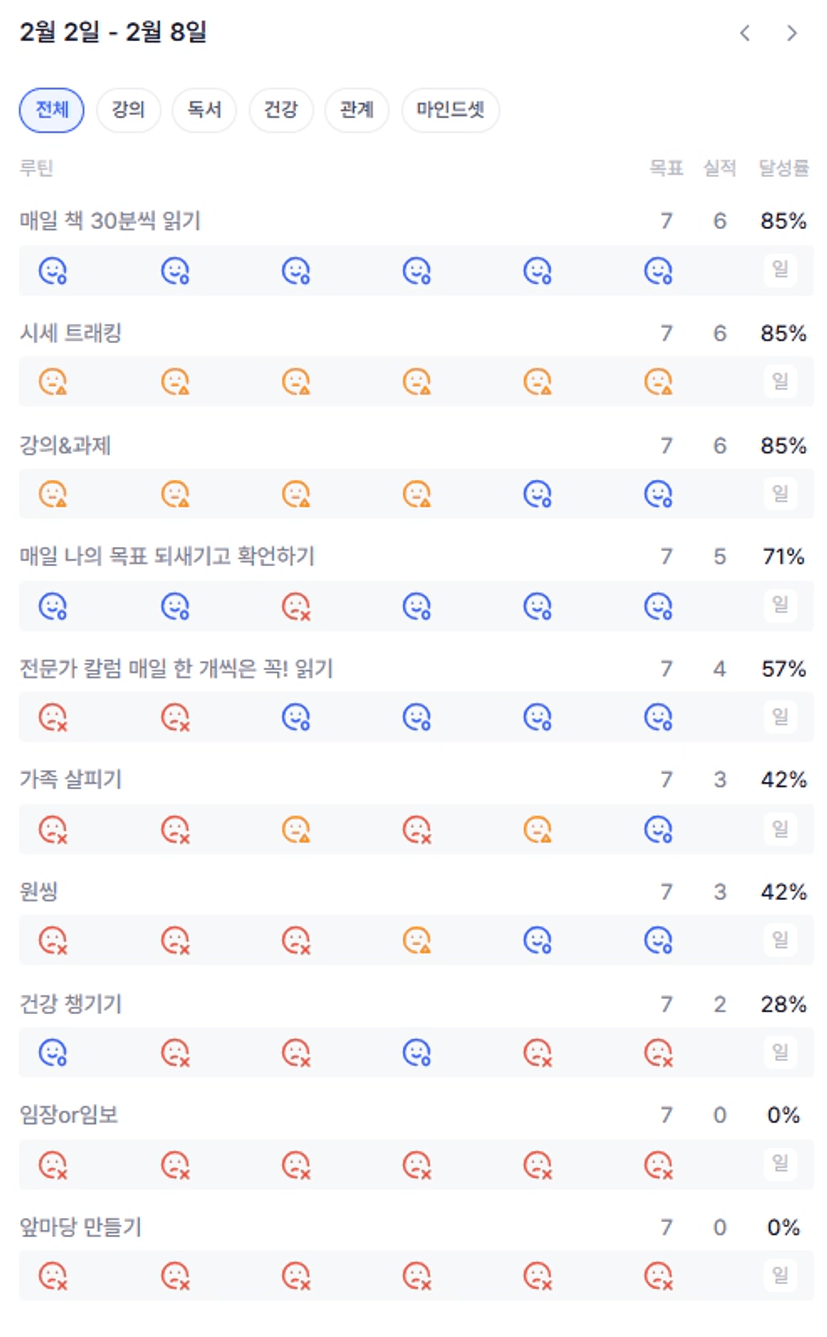Click the only red sad face in 매일 나의 목표 되새기고 확언하기 row
Viewport: 827px width, 1337px height.
pos(296,606)
